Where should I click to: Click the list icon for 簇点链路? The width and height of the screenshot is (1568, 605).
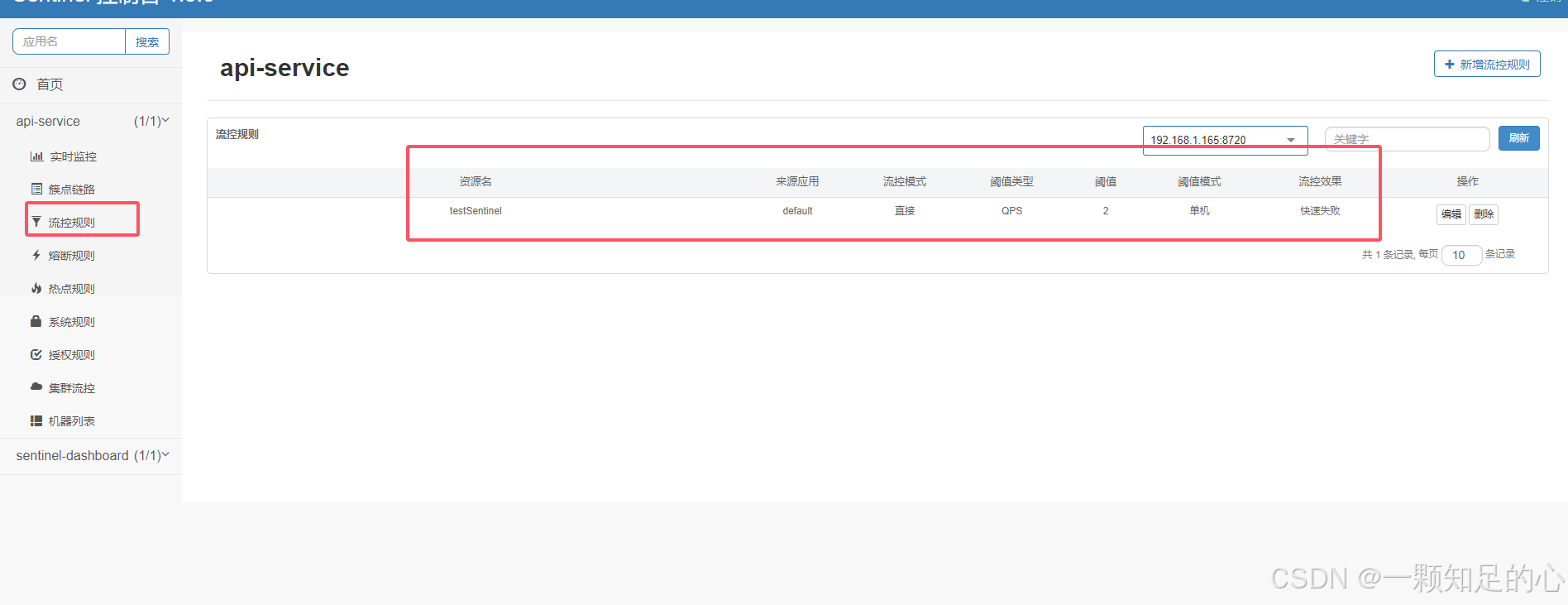[36, 189]
